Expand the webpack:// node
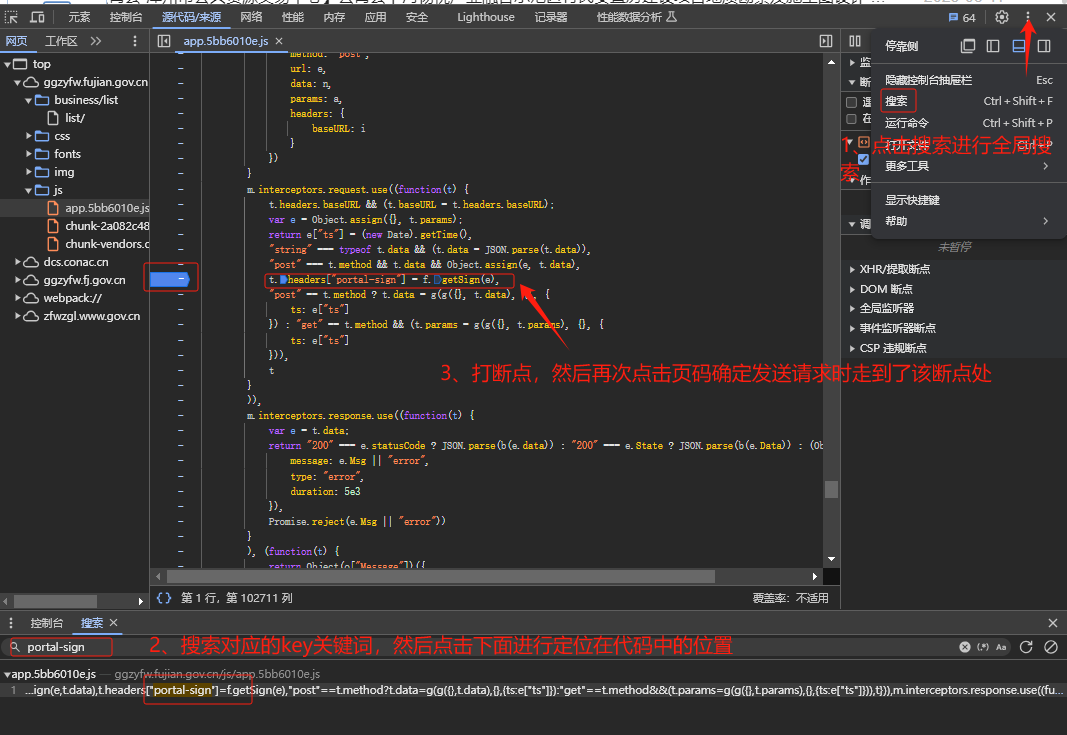The height and width of the screenshot is (735, 1067). (x=18, y=298)
